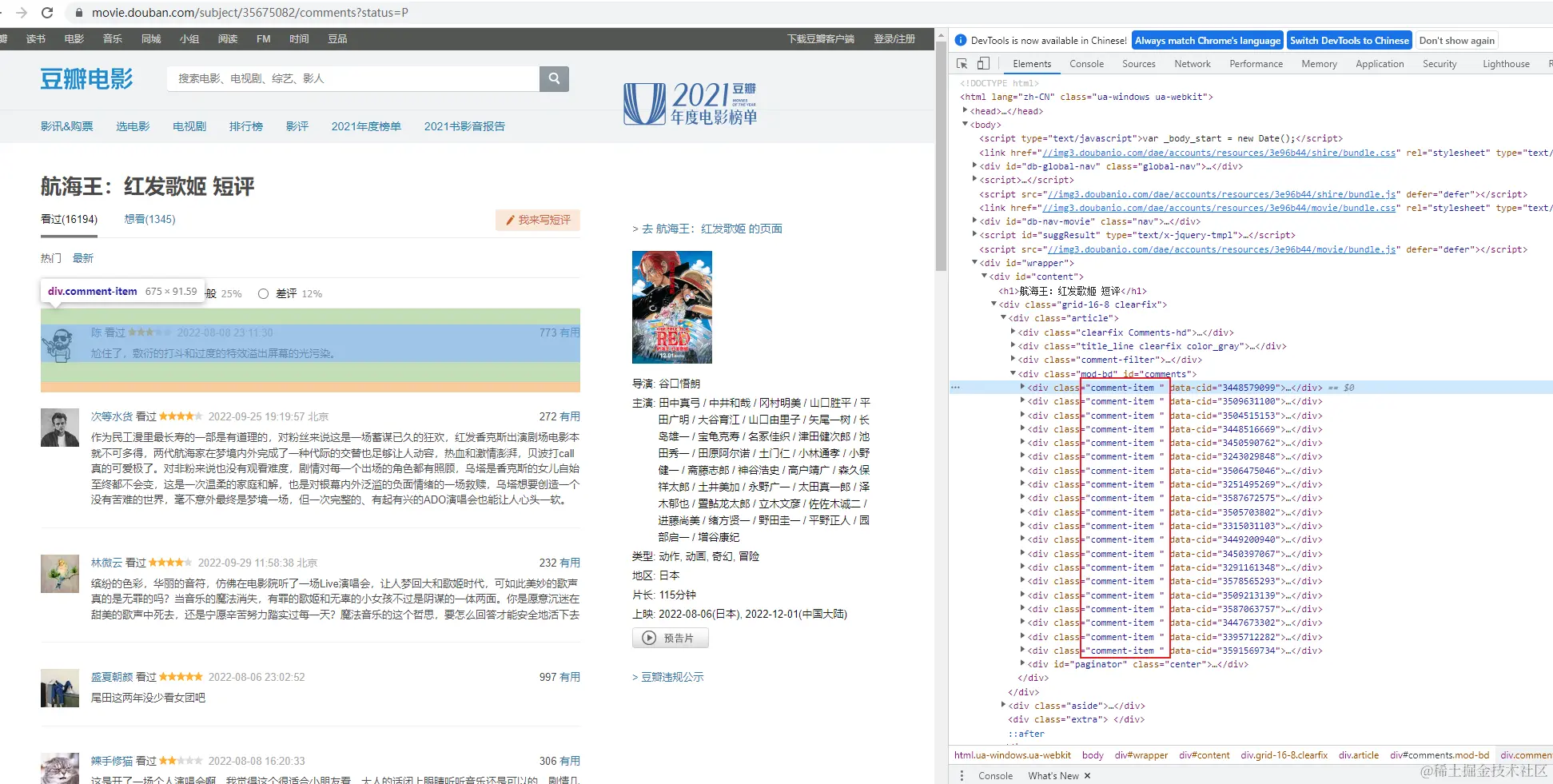Expand comment-item node with data-cid 3509631100
This screenshot has width=1553, height=784.
[1023, 401]
